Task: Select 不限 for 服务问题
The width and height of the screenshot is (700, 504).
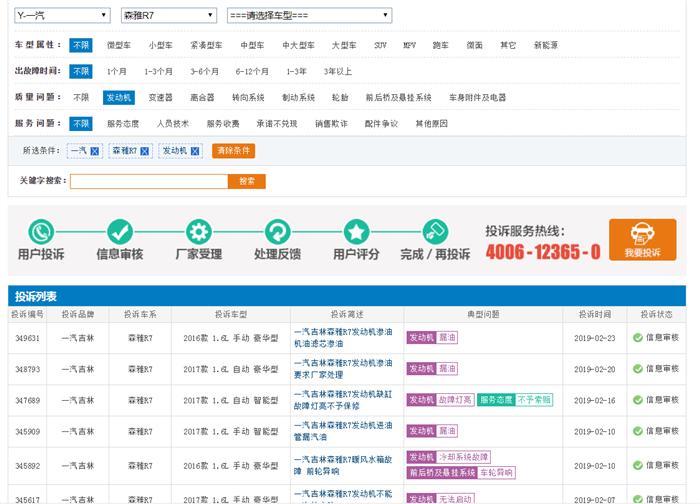Action: coord(81,124)
